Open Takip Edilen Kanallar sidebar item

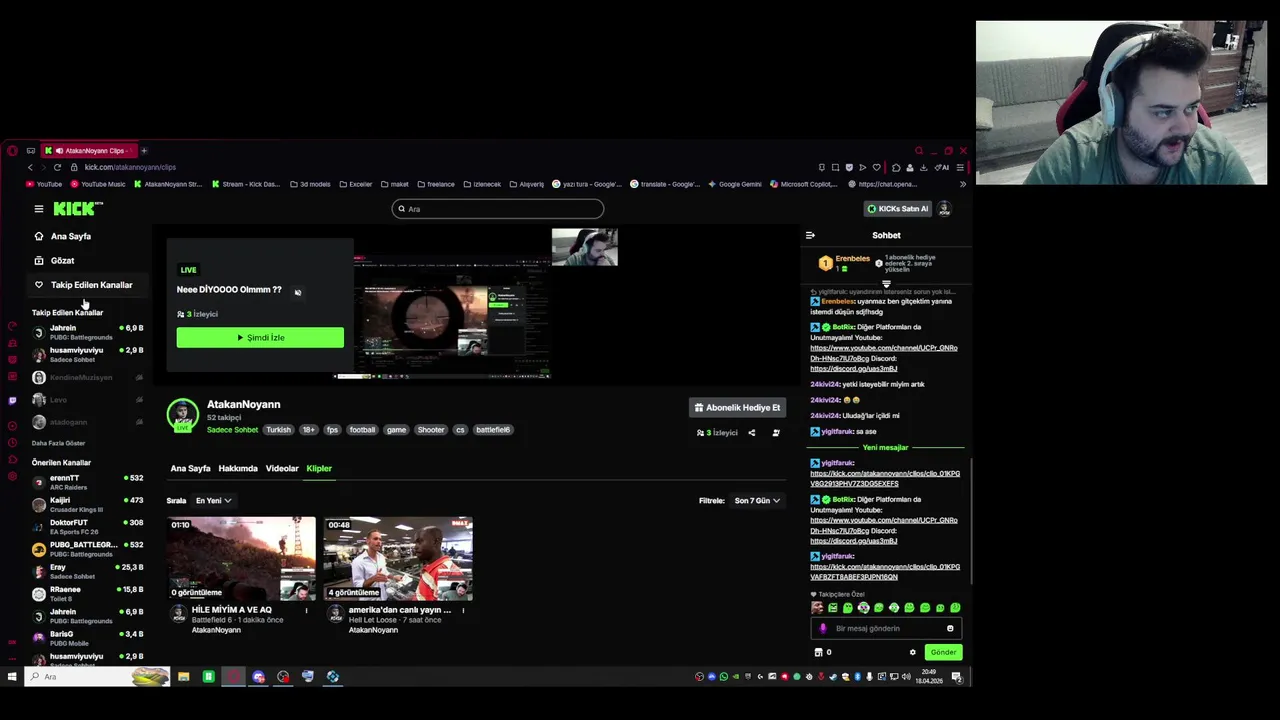point(90,285)
